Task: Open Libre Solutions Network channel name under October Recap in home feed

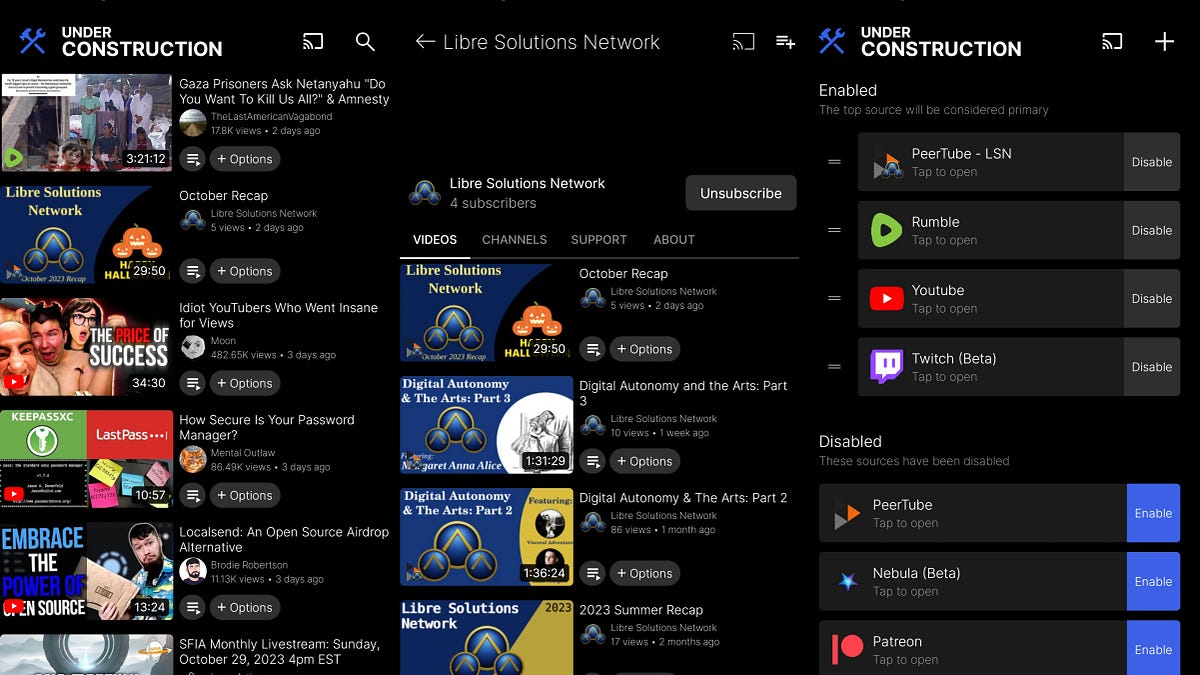Action: click(x=264, y=213)
